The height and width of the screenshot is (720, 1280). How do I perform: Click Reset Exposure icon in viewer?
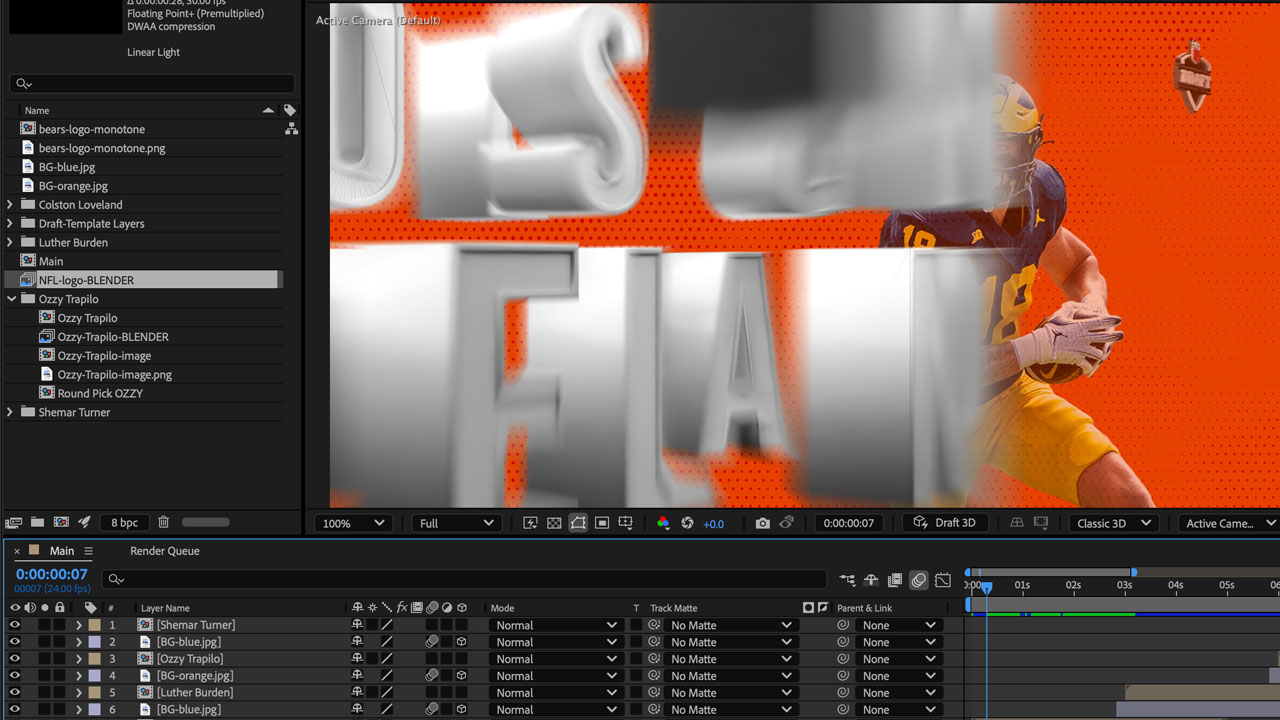pos(687,523)
